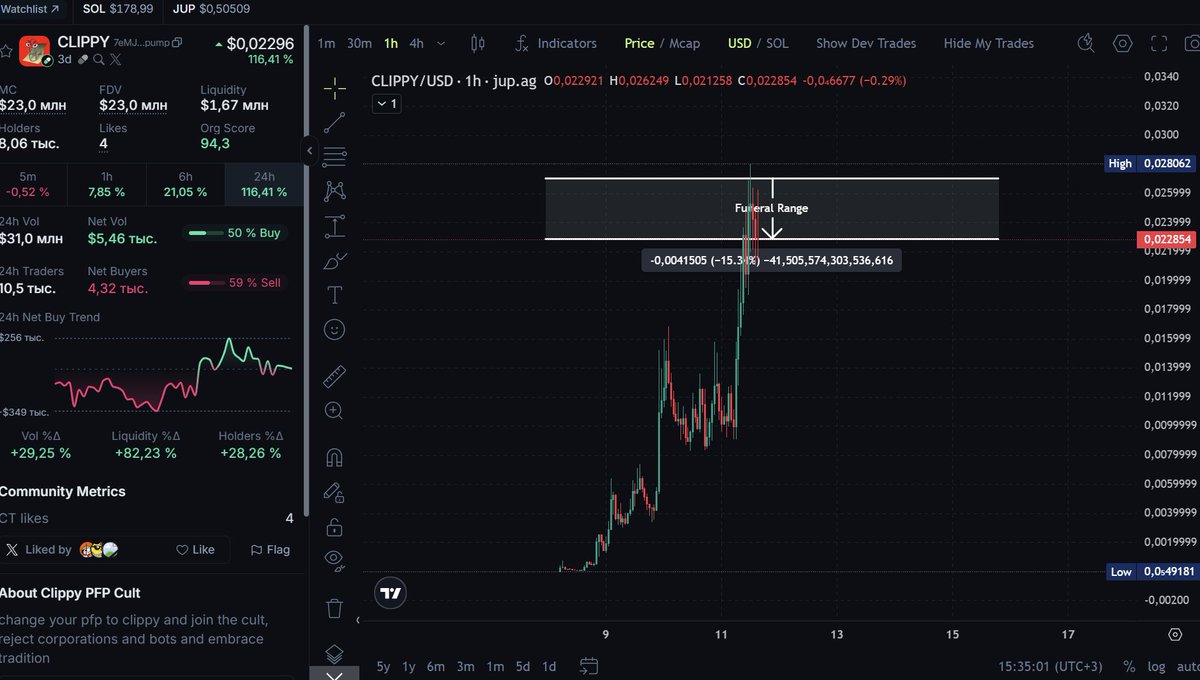This screenshot has width=1200, height=680.
Task: Switch chart to Price view
Action: (639, 43)
